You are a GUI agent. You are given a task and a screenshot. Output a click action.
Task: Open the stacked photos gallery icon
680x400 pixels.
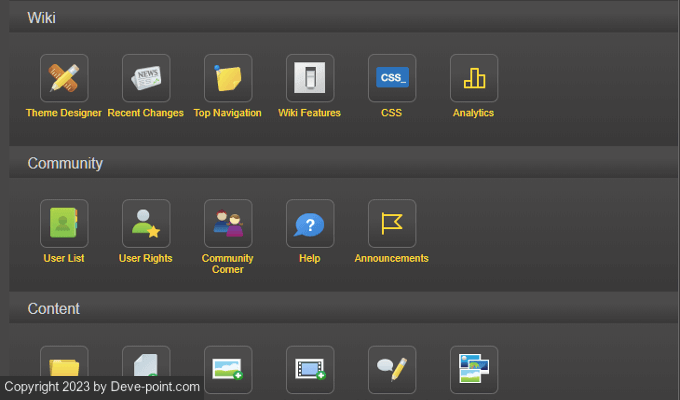click(x=474, y=369)
